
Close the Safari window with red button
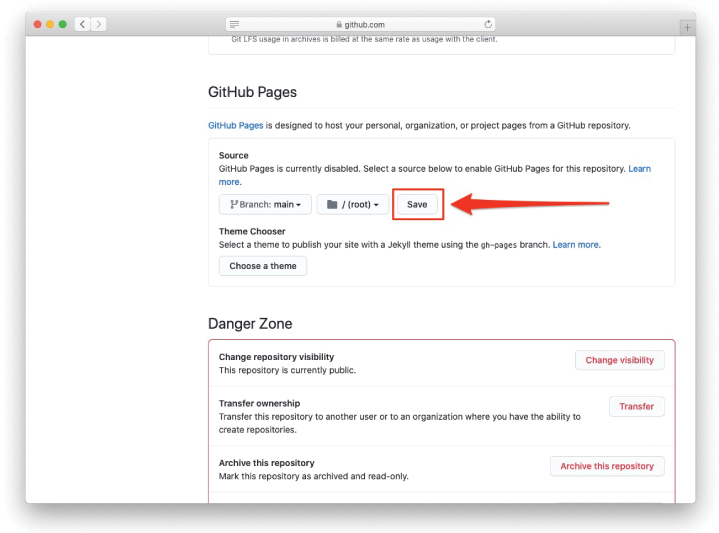(x=38, y=24)
